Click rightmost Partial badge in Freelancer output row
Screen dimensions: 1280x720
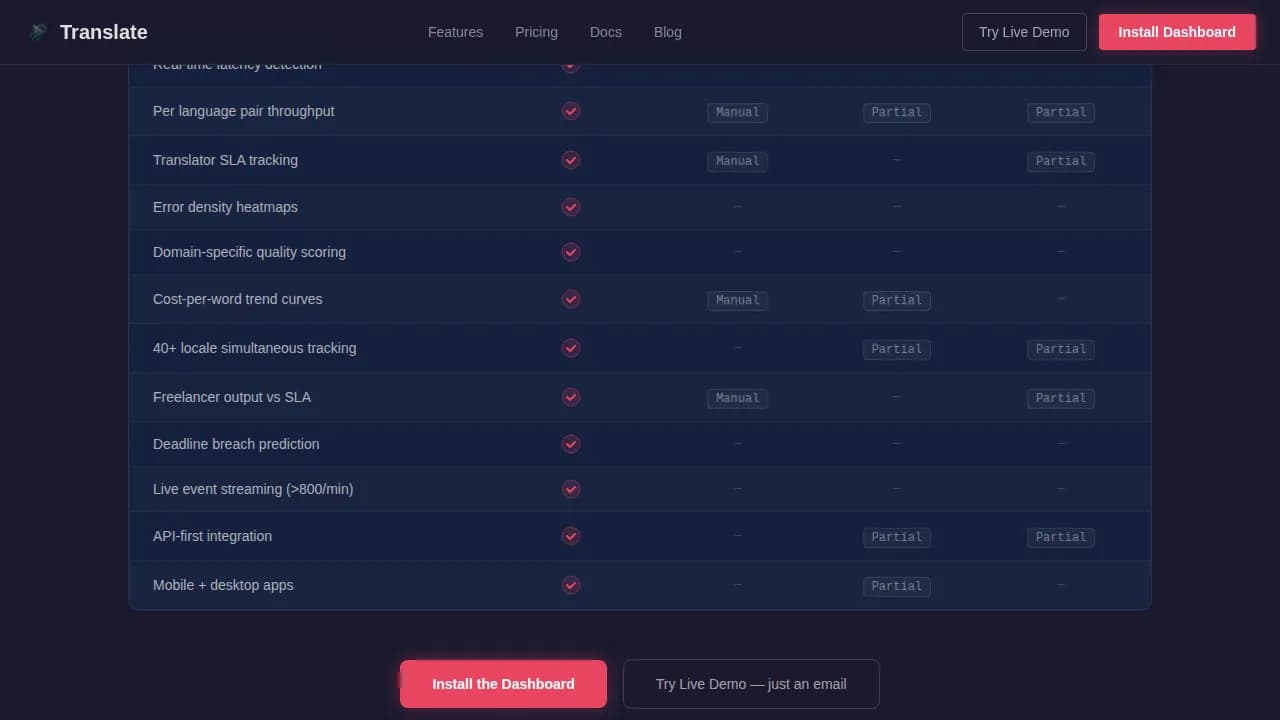pos(1061,398)
